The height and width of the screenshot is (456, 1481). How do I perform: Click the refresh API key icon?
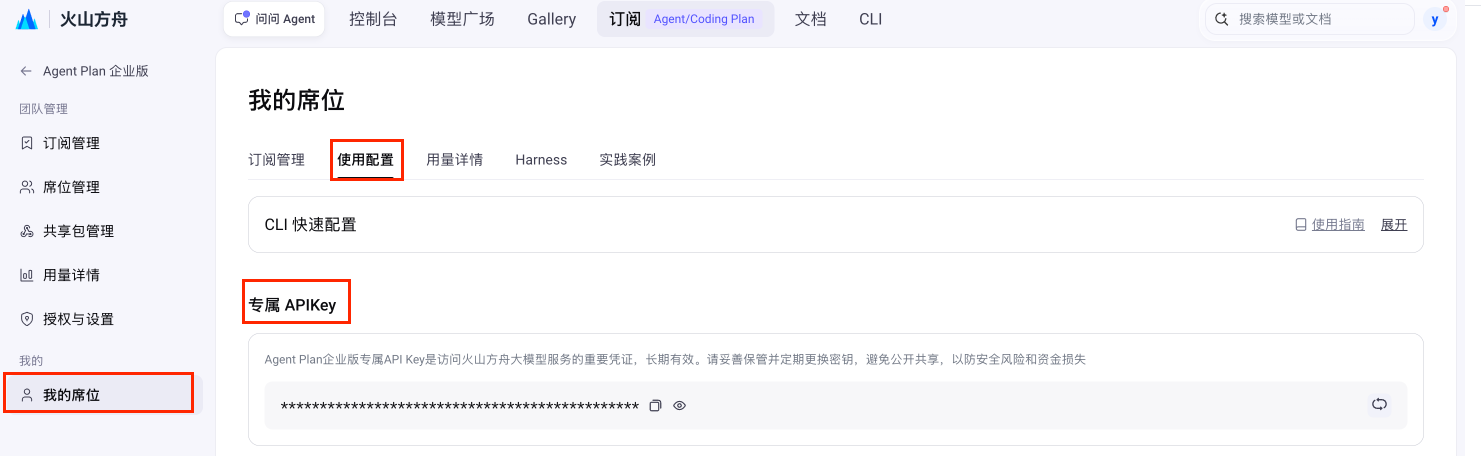[1380, 404]
